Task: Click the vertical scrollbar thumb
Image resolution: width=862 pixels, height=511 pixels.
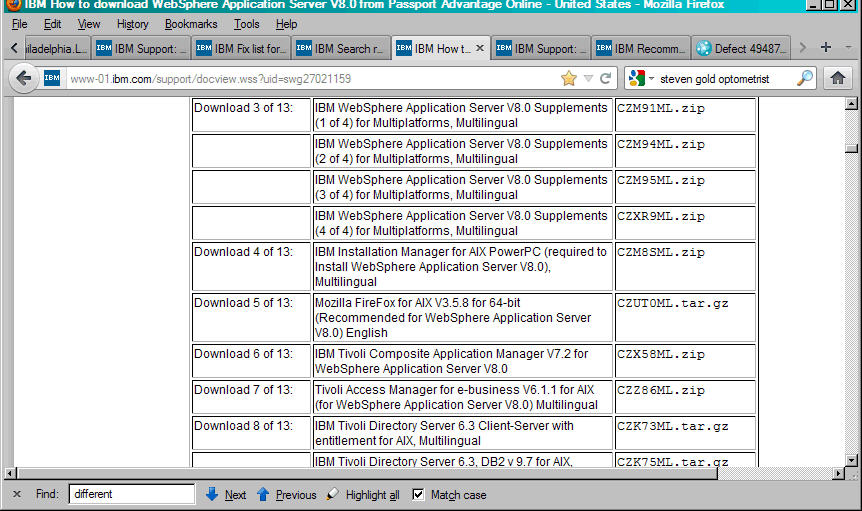Action: pyautogui.click(x=851, y=148)
